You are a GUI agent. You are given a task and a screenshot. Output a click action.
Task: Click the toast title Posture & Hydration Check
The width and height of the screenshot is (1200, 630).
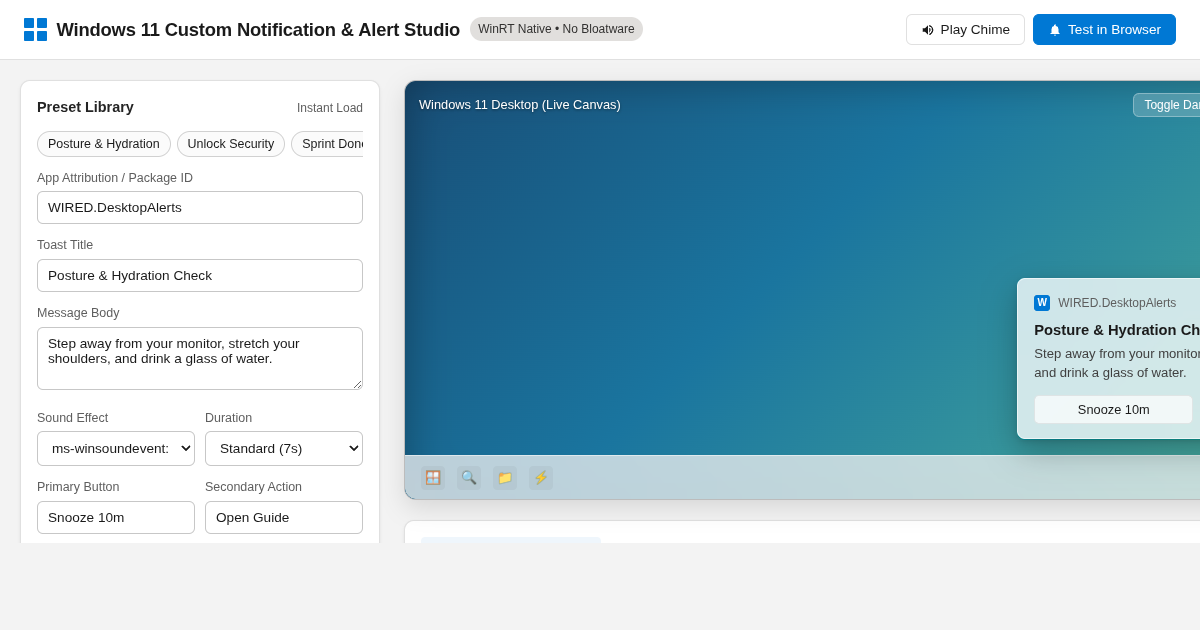pos(1117,329)
